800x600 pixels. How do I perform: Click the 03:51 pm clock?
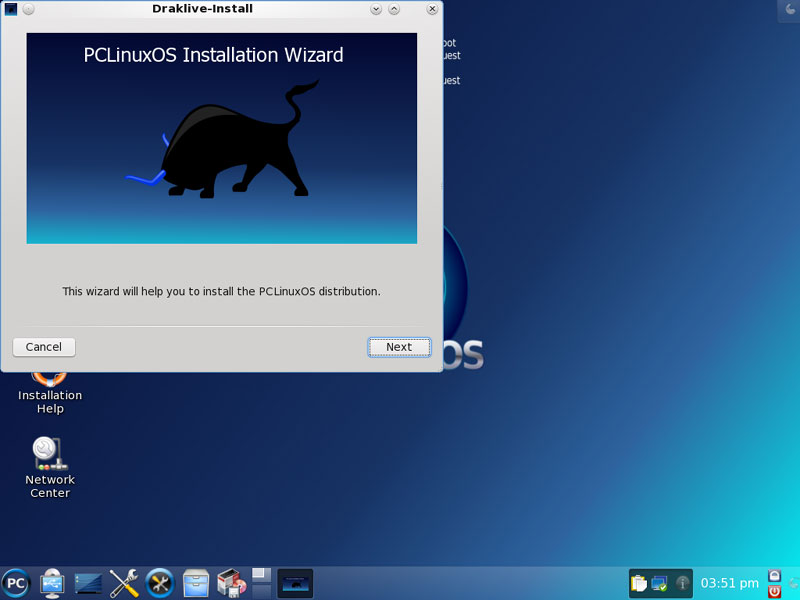tap(730, 583)
